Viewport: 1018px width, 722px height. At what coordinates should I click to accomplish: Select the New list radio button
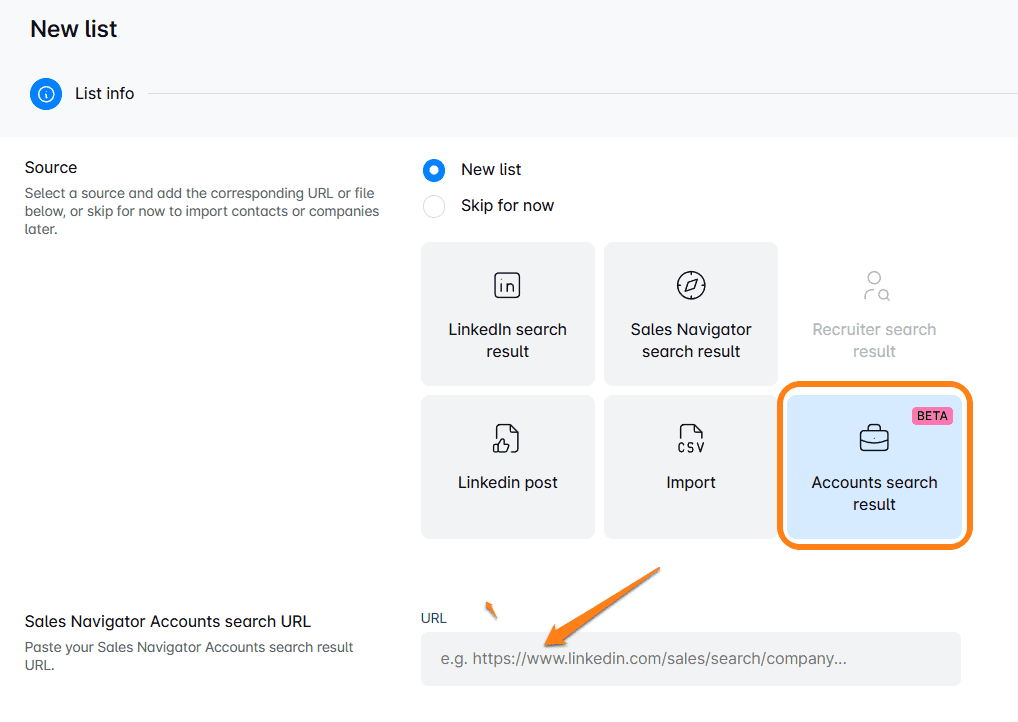(x=433, y=170)
